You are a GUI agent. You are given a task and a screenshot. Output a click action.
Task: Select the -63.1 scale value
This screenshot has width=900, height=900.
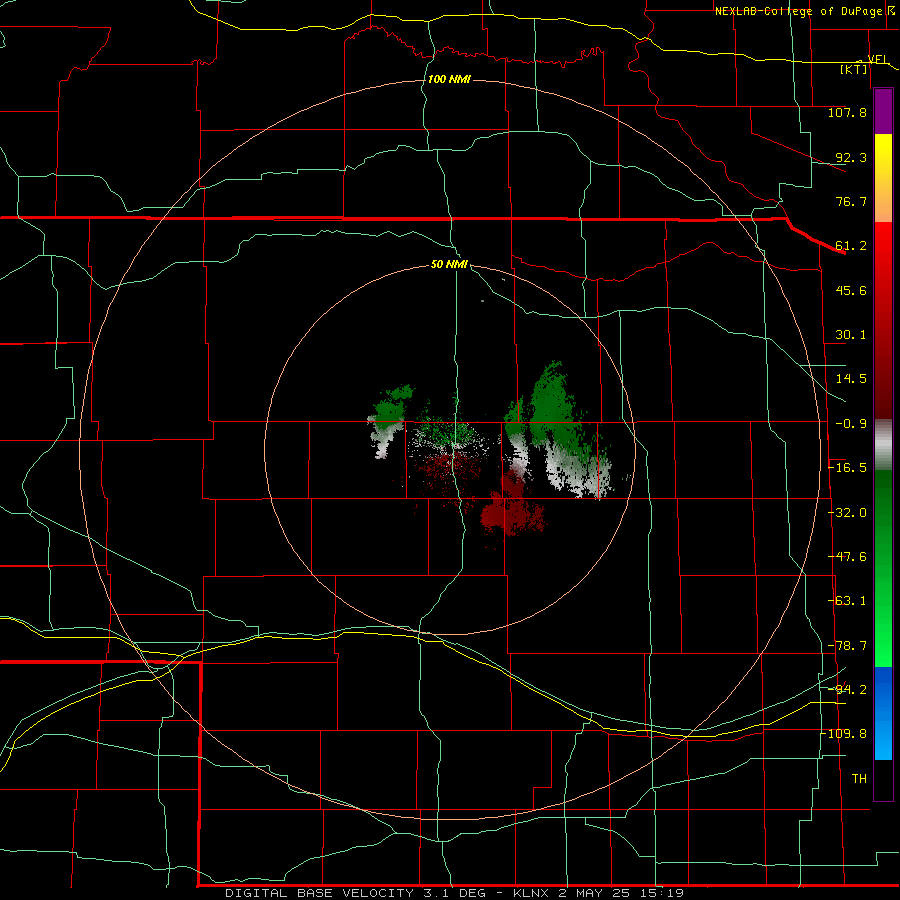click(847, 601)
